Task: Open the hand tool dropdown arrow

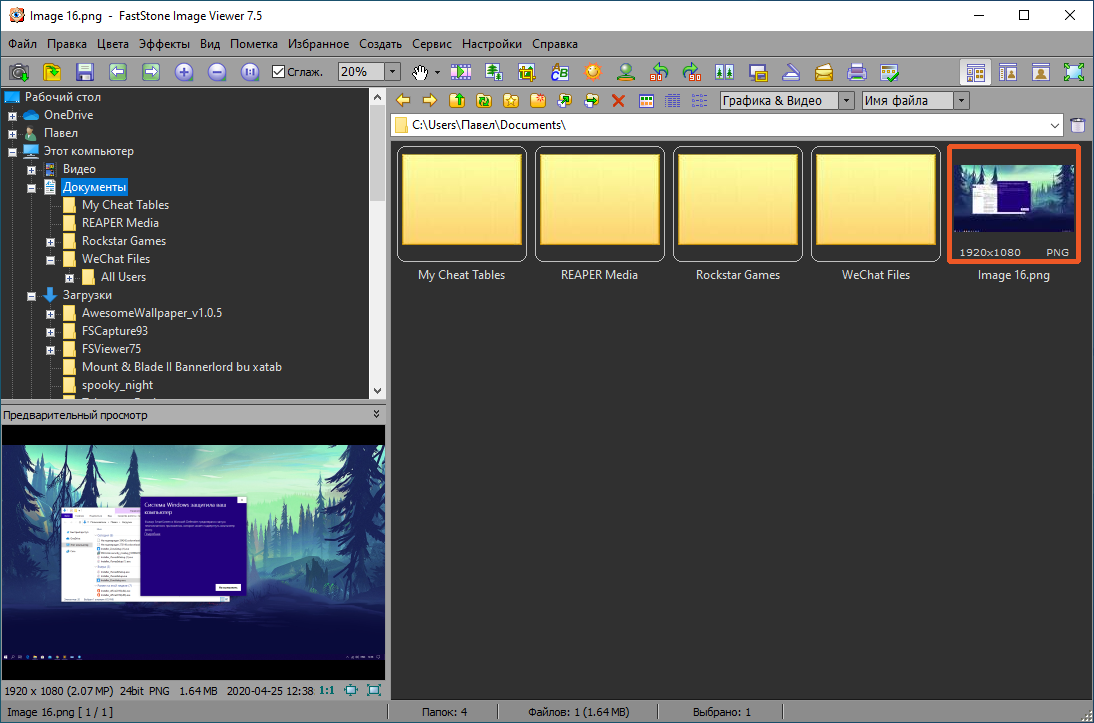Action: 437,73
